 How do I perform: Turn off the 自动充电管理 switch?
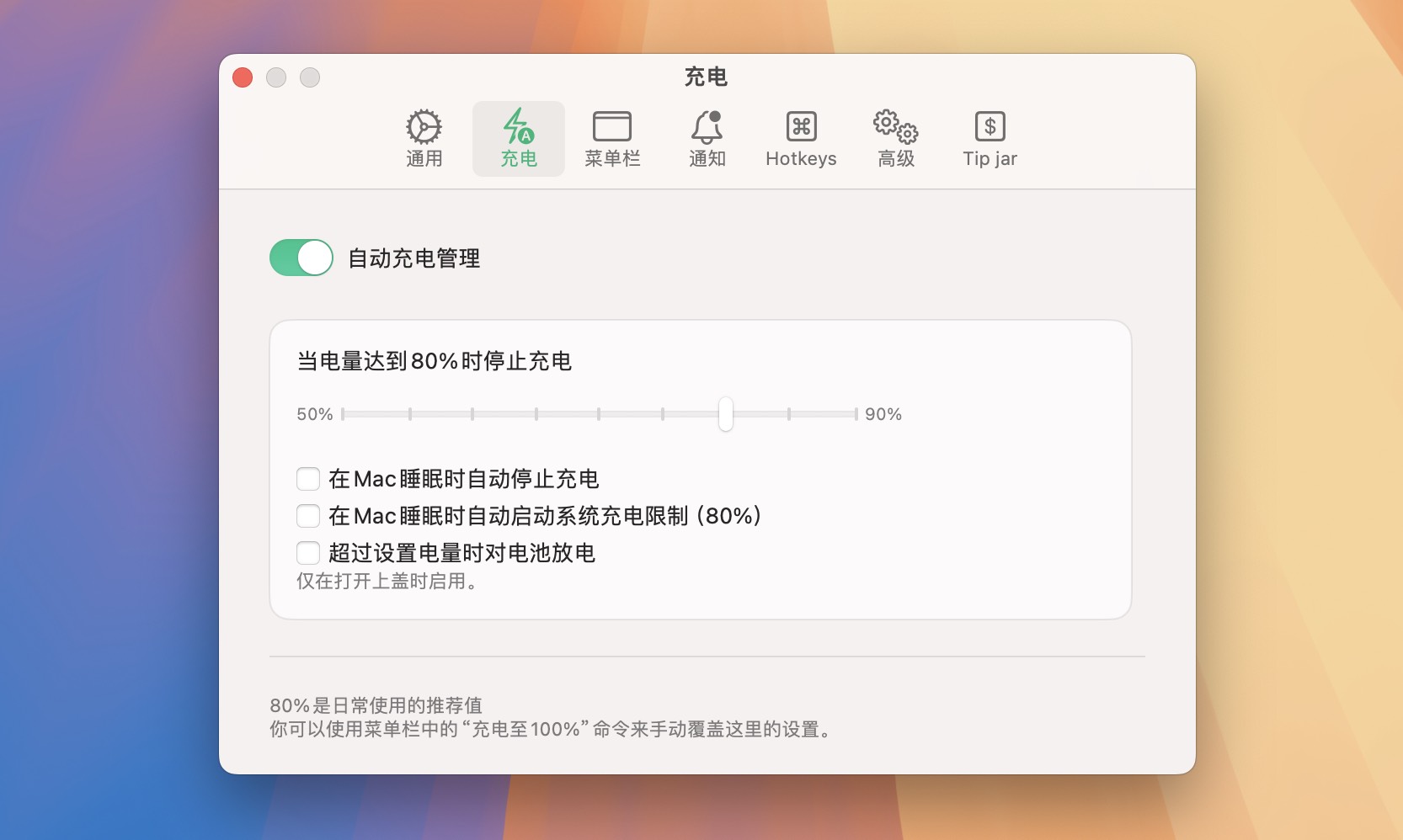(x=301, y=258)
